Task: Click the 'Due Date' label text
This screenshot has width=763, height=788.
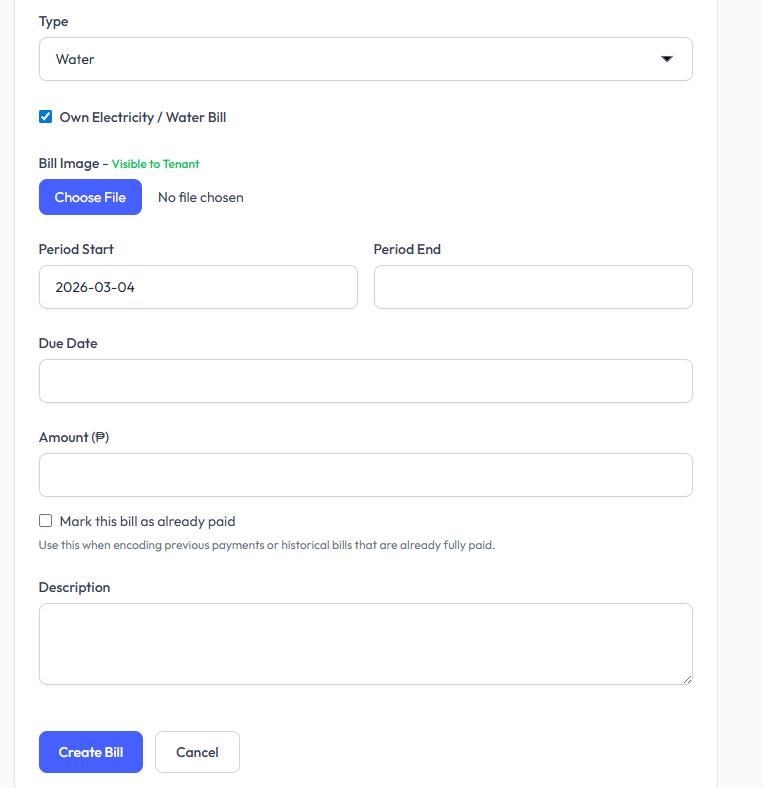Action: [x=68, y=343]
